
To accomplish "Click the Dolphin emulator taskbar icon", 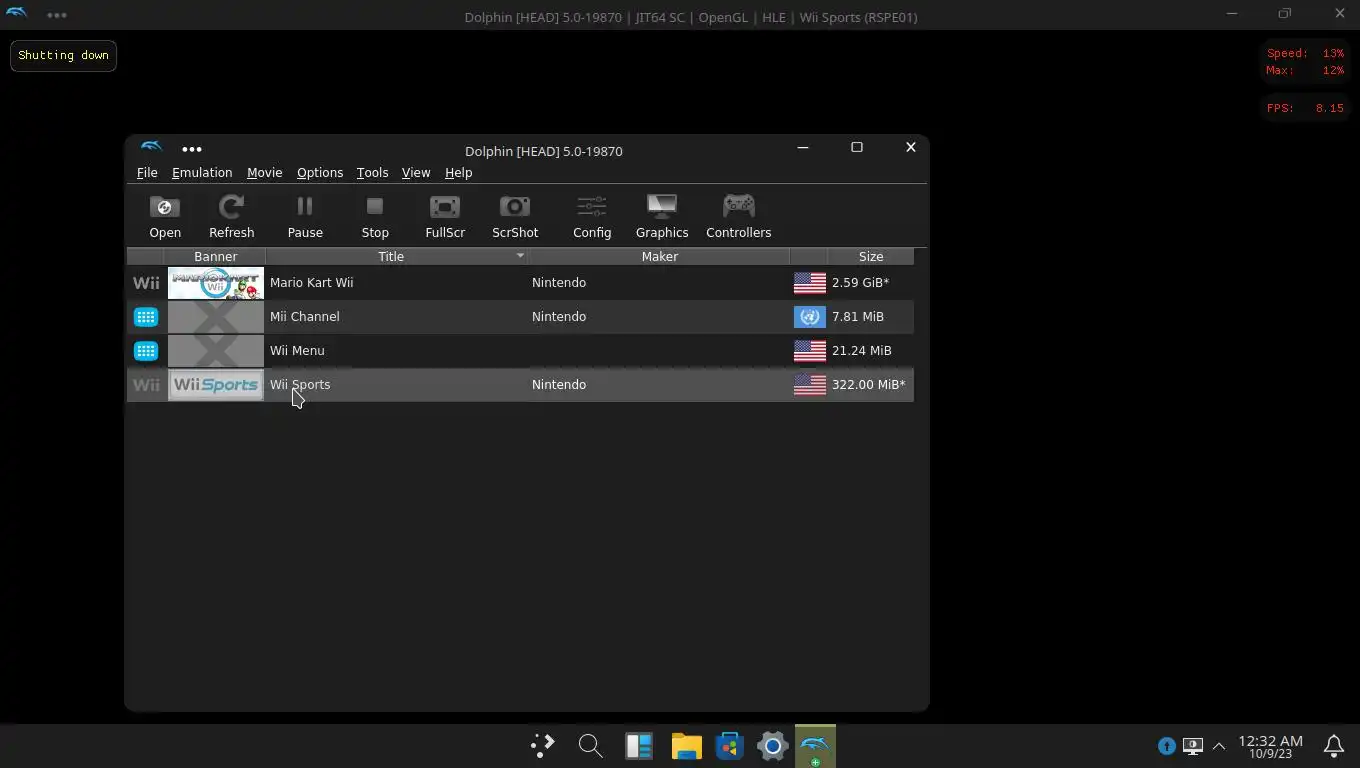I will pos(815,746).
